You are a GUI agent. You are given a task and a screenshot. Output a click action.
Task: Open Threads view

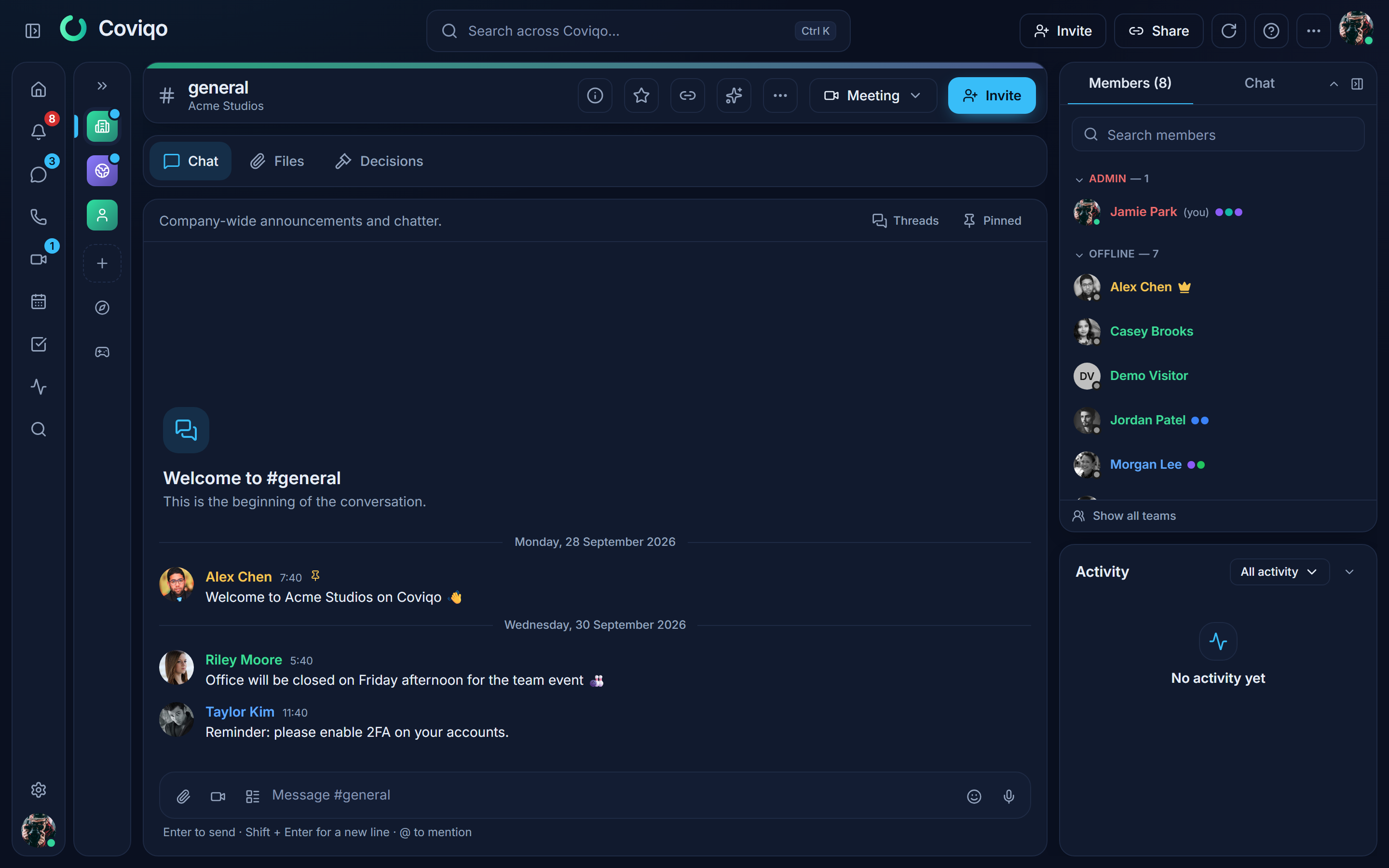click(x=905, y=220)
